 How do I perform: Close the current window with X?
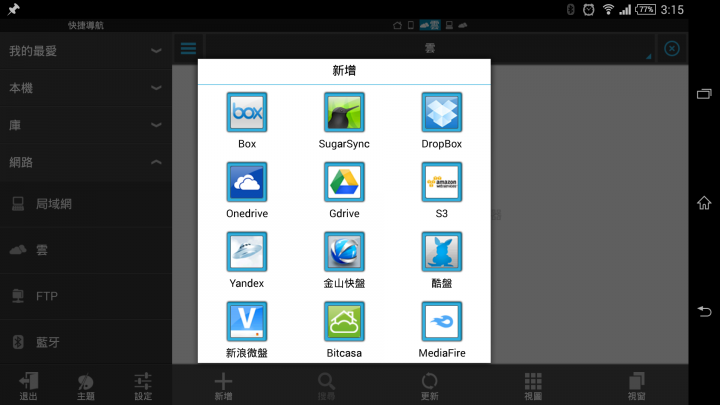(x=671, y=48)
